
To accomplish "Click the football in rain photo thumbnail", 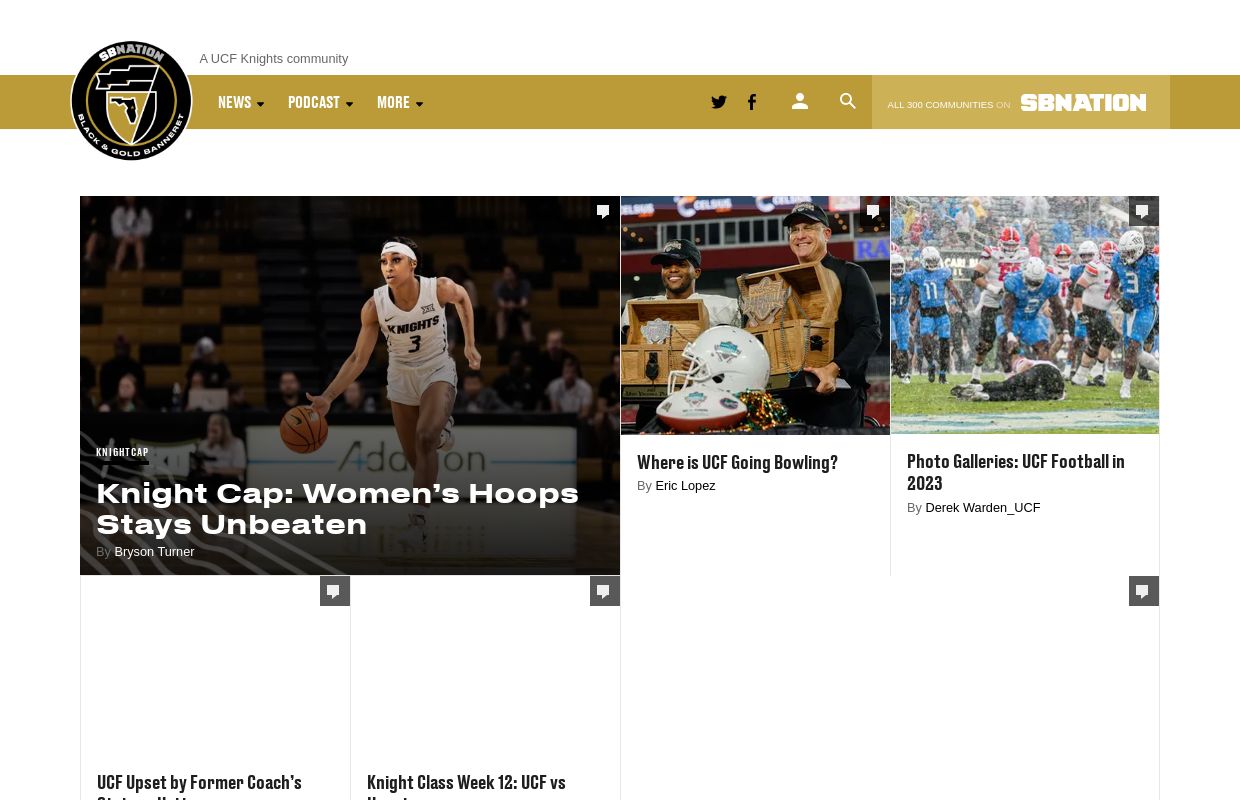I will tap(1024, 315).
